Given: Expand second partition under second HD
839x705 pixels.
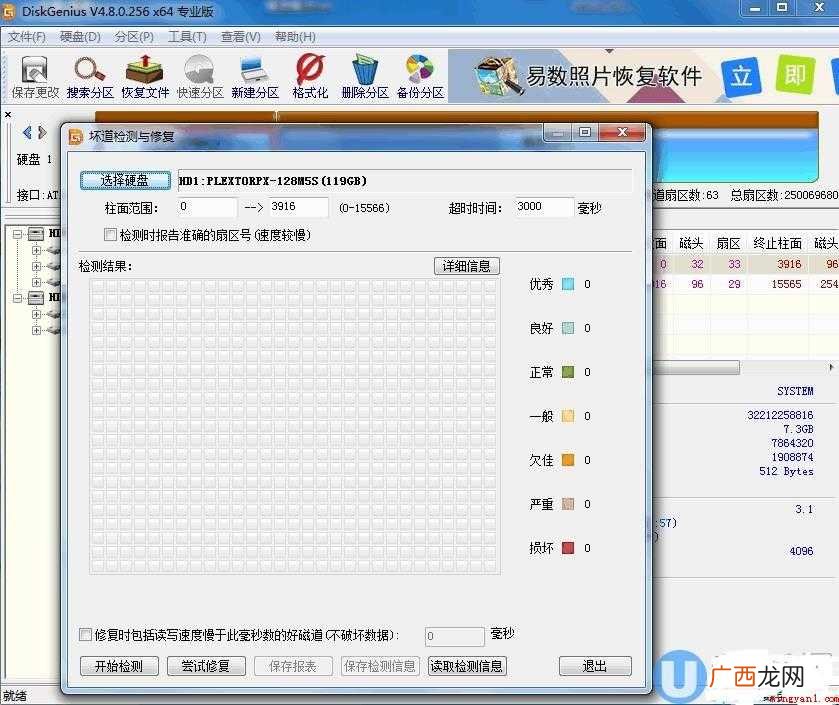Looking at the screenshot, I should coord(36,330).
